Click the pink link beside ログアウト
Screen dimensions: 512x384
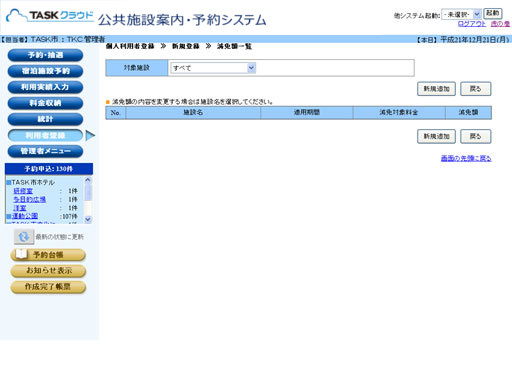pos(500,24)
